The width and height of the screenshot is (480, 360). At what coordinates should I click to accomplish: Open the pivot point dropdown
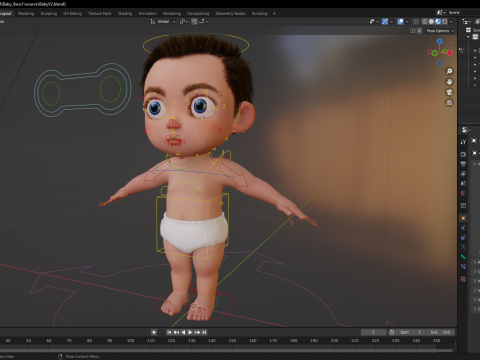(184, 22)
